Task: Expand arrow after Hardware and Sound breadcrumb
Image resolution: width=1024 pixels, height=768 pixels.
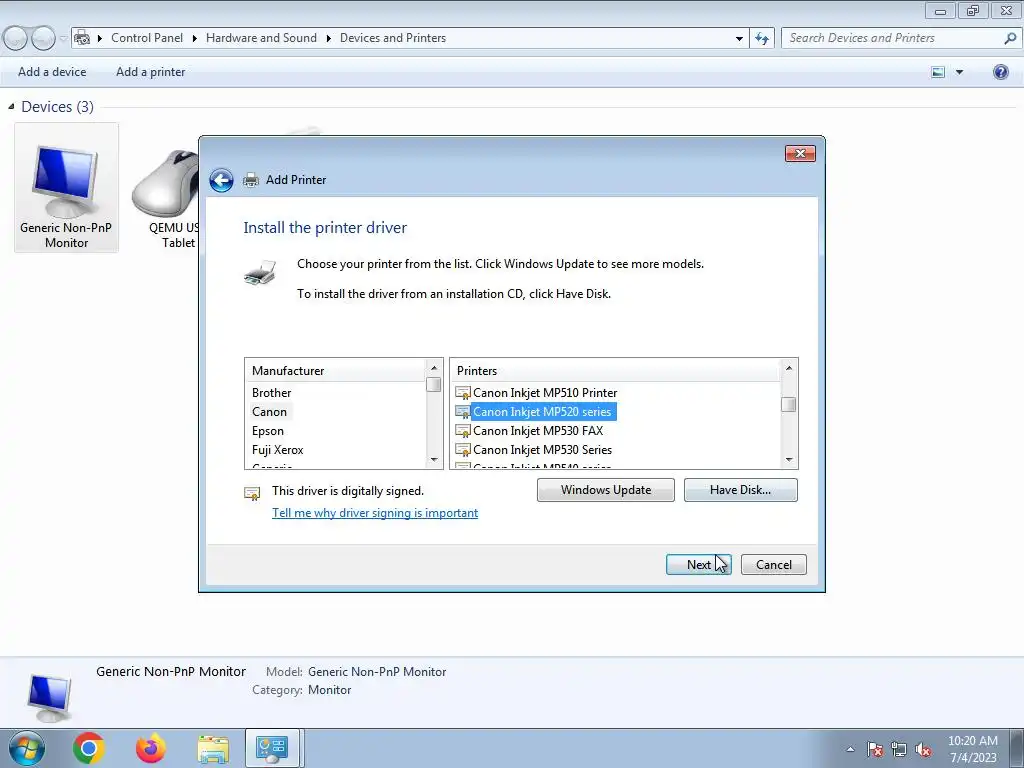Action: (x=328, y=39)
